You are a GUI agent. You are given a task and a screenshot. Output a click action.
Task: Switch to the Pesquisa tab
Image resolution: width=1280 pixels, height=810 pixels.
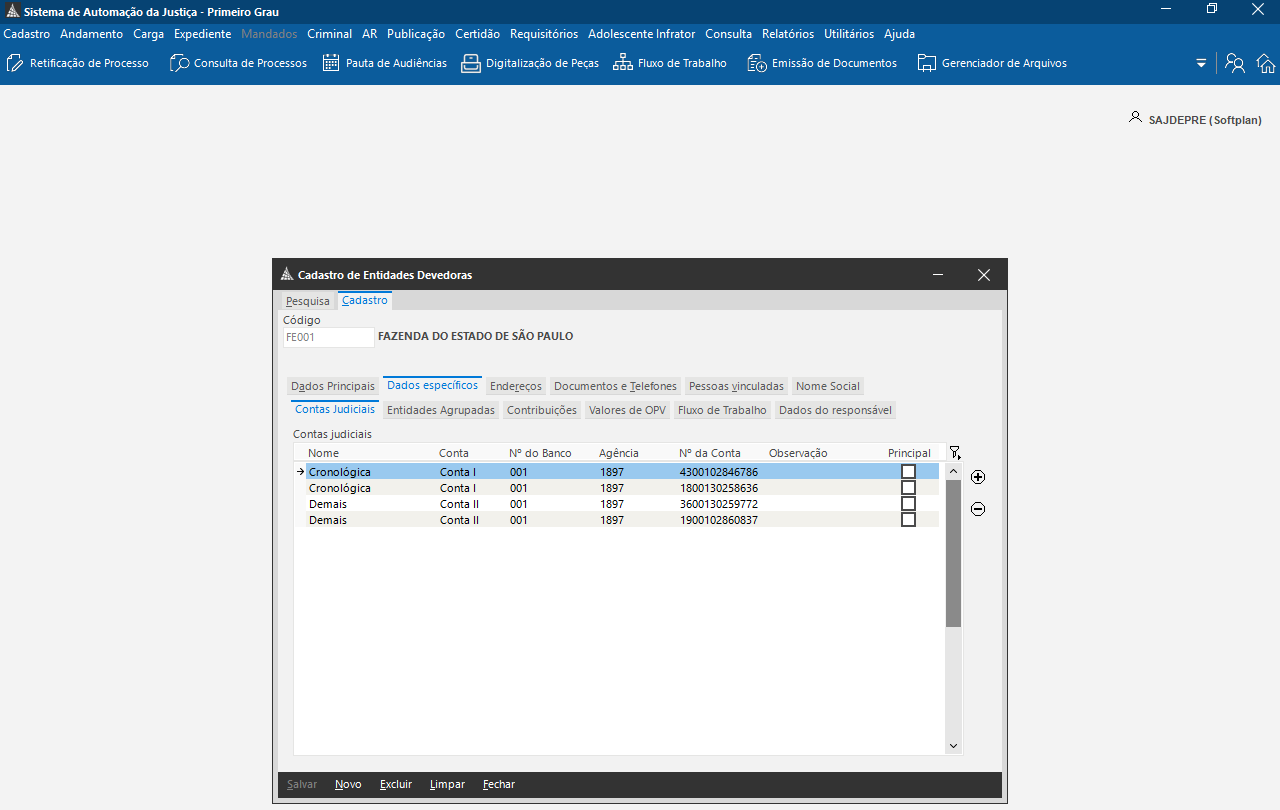[307, 301]
